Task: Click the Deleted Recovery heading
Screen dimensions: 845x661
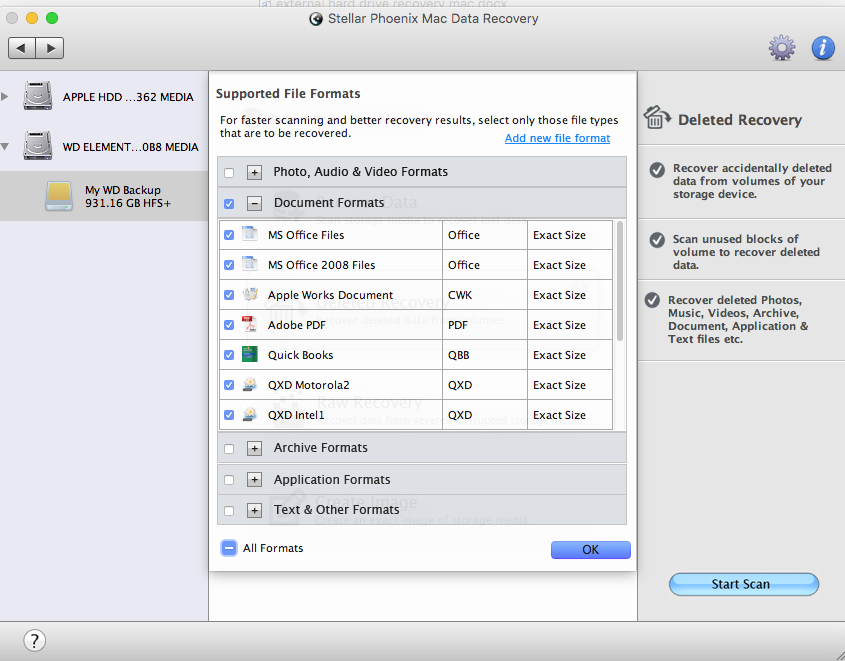Action: (x=739, y=120)
